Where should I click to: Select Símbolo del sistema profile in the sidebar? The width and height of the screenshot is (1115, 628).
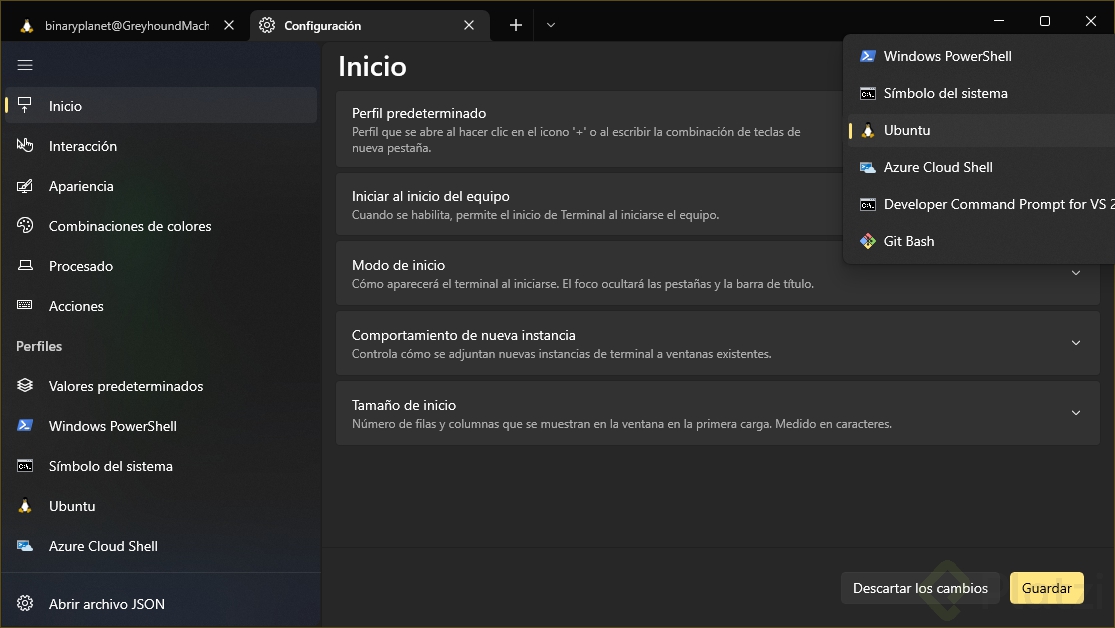161,466
